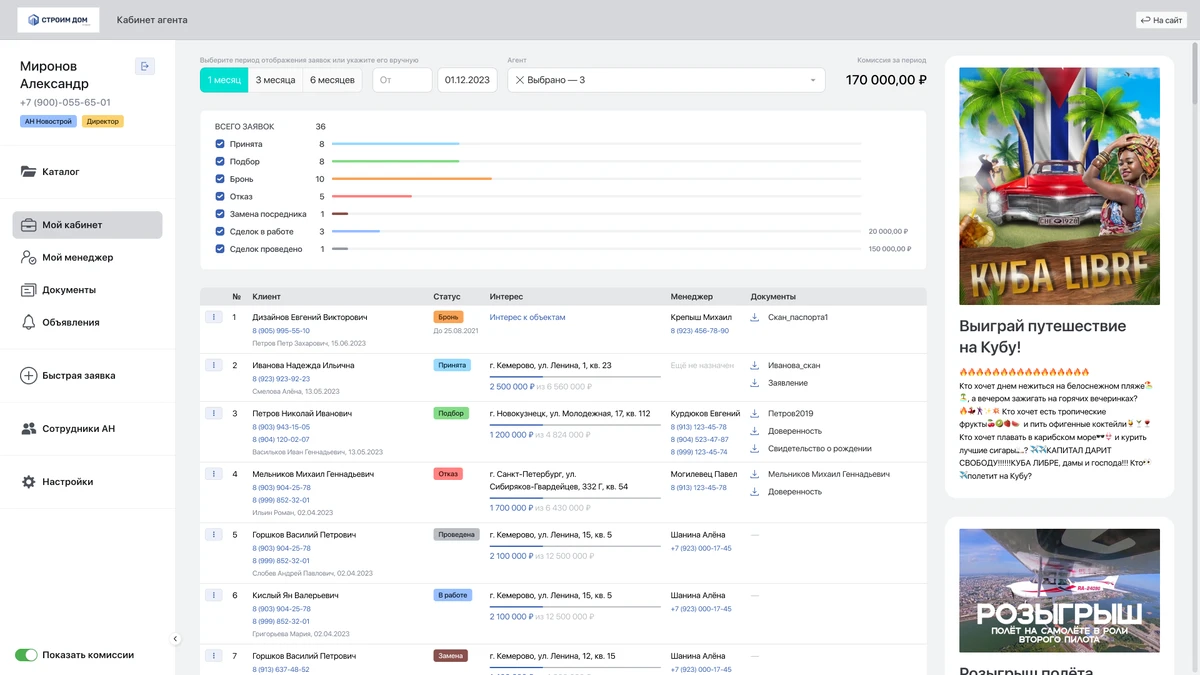
Task: Click the logout icon next to user name
Action: point(145,67)
